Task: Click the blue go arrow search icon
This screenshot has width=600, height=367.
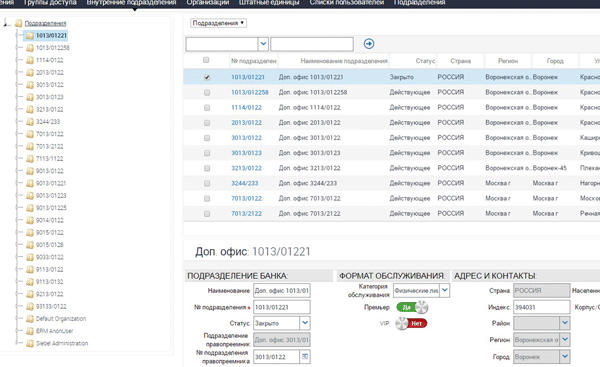Action: pyautogui.click(x=369, y=44)
